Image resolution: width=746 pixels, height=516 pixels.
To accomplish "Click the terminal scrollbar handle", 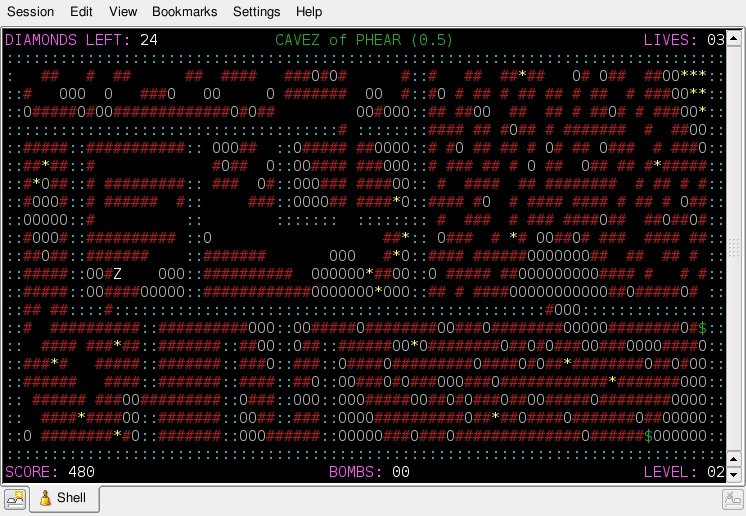I will click(x=736, y=249).
